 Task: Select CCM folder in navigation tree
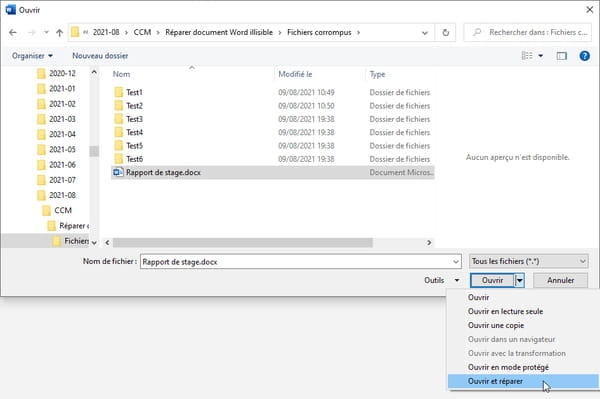tap(57, 210)
